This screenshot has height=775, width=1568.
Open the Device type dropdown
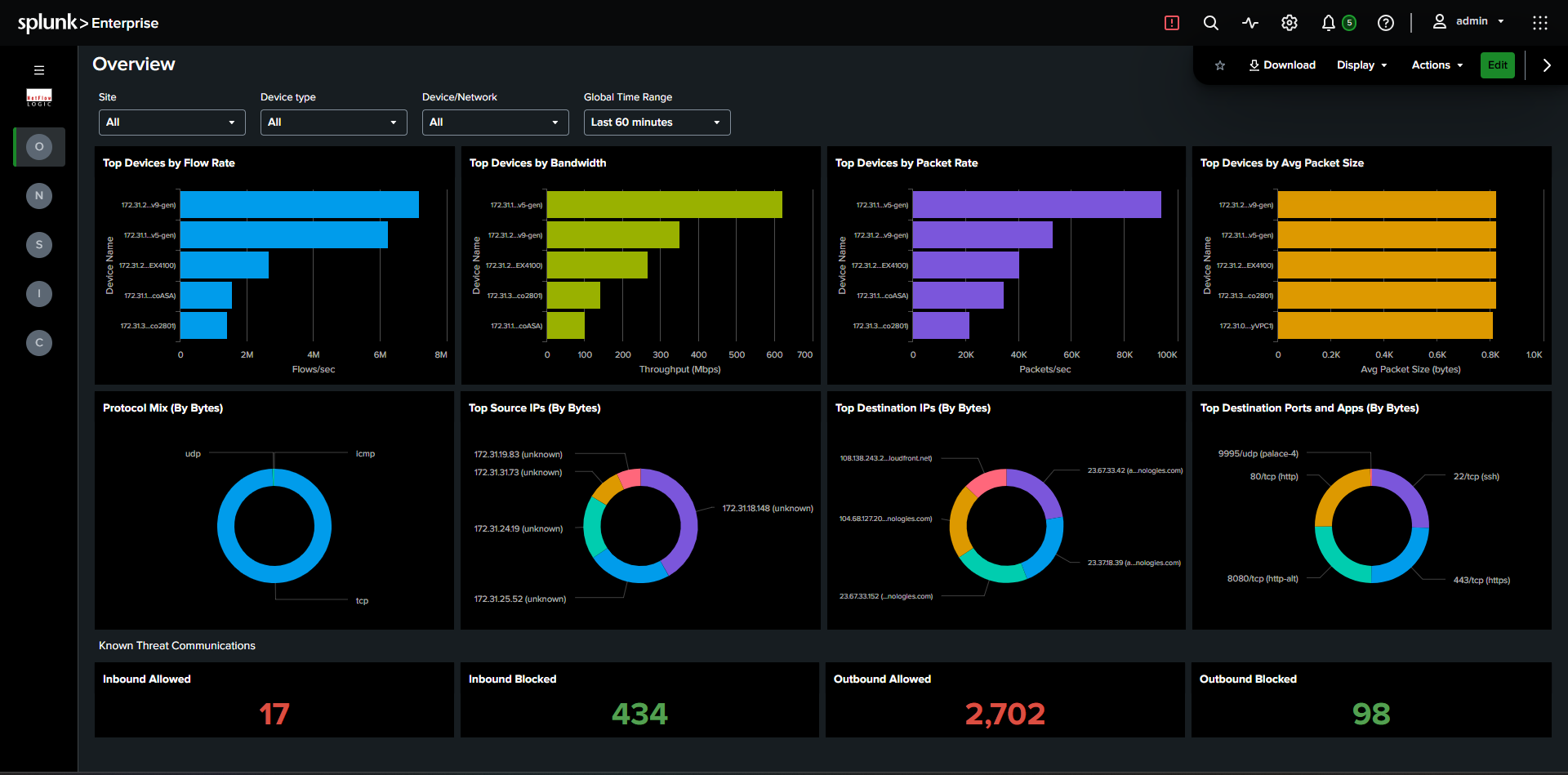(334, 122)
